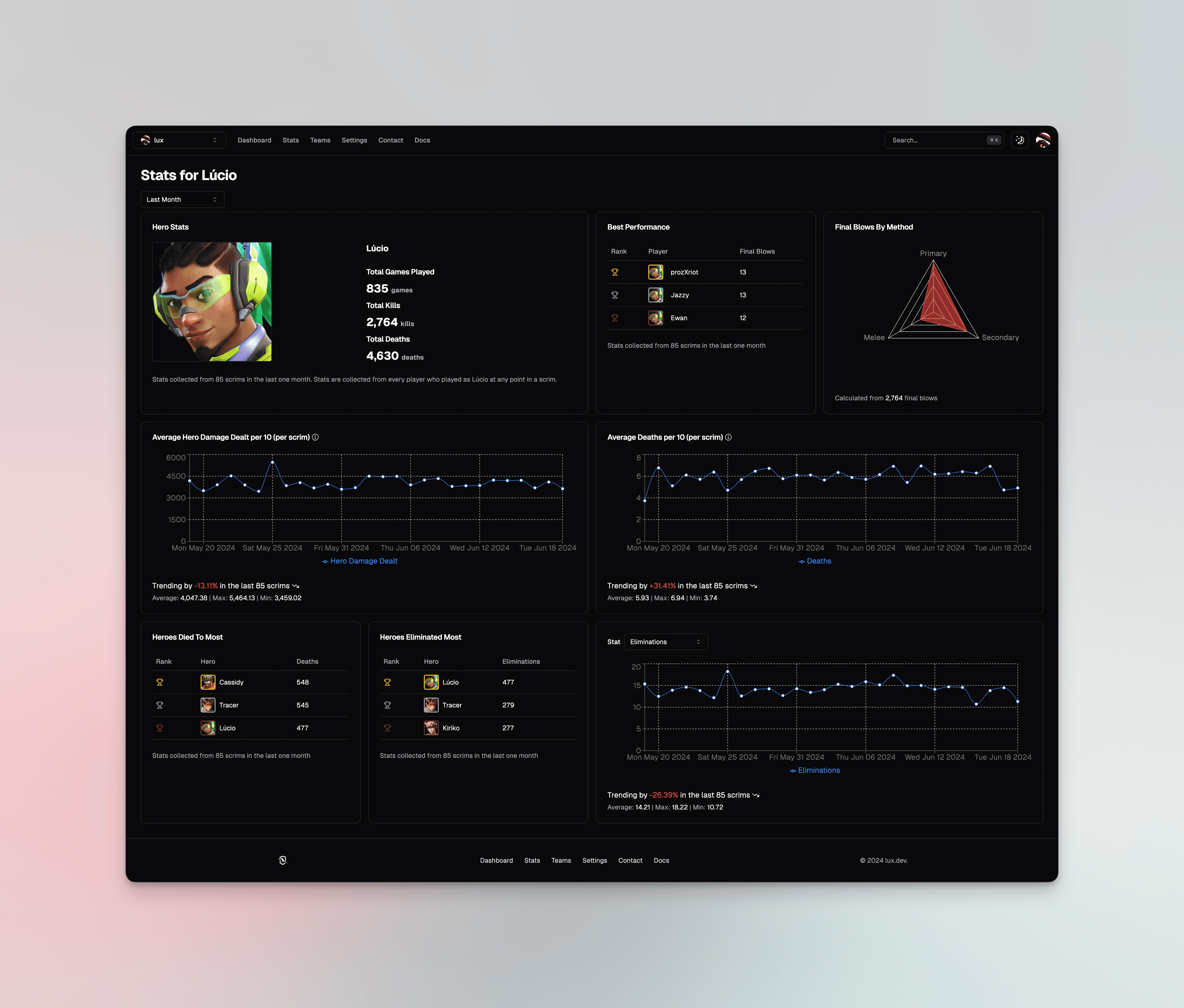Screen dimensions: 1184x1008
Task: Click silver trophy in Tracer 545 deaths row
Action: pyautogui.click(x=160, y=705)
